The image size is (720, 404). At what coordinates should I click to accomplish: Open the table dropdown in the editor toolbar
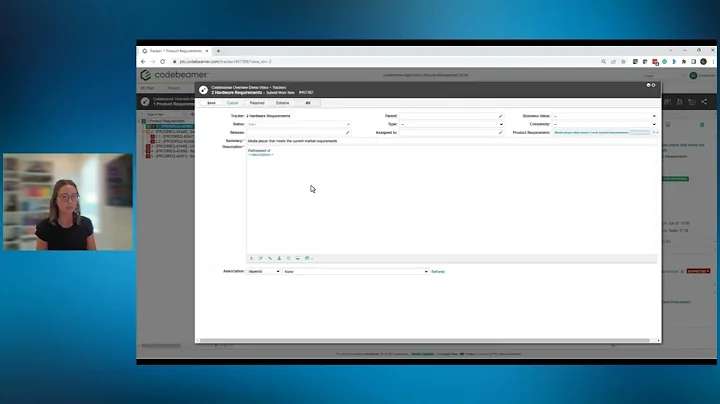point(309,258)
